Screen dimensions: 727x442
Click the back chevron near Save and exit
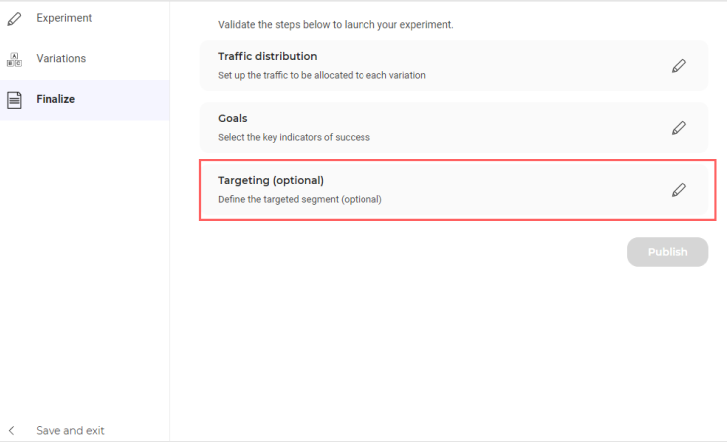point(12,430)
